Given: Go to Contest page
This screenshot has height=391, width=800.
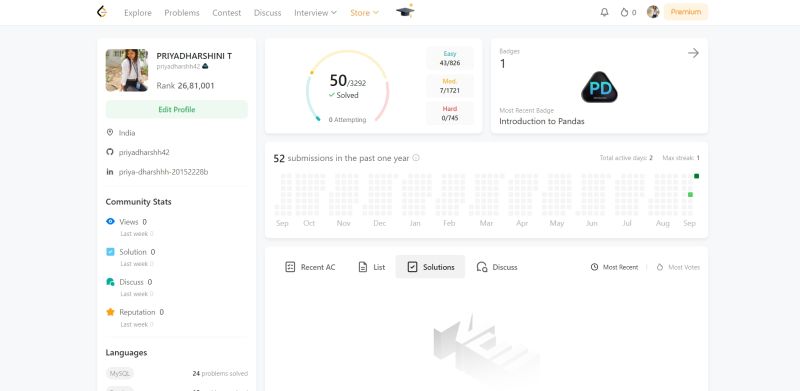Looking at the screenshot, I should pyautogui.click(x=227, y=13).
